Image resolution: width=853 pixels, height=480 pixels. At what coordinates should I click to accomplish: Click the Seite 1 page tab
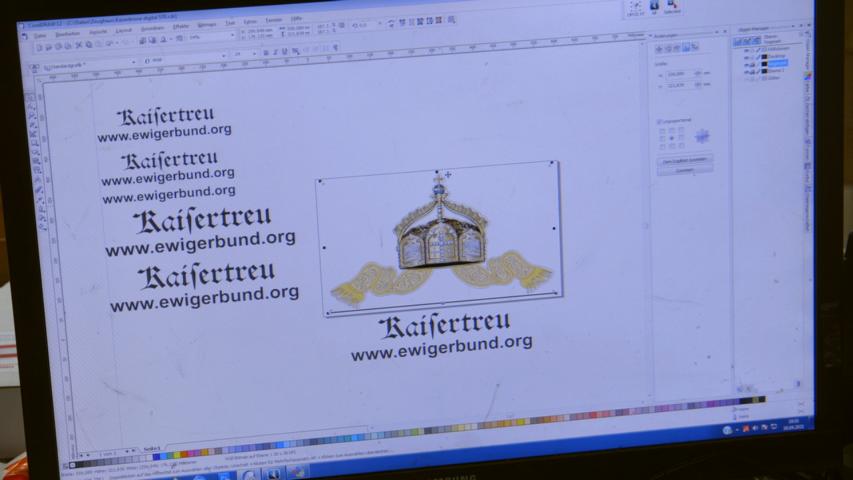151,449
